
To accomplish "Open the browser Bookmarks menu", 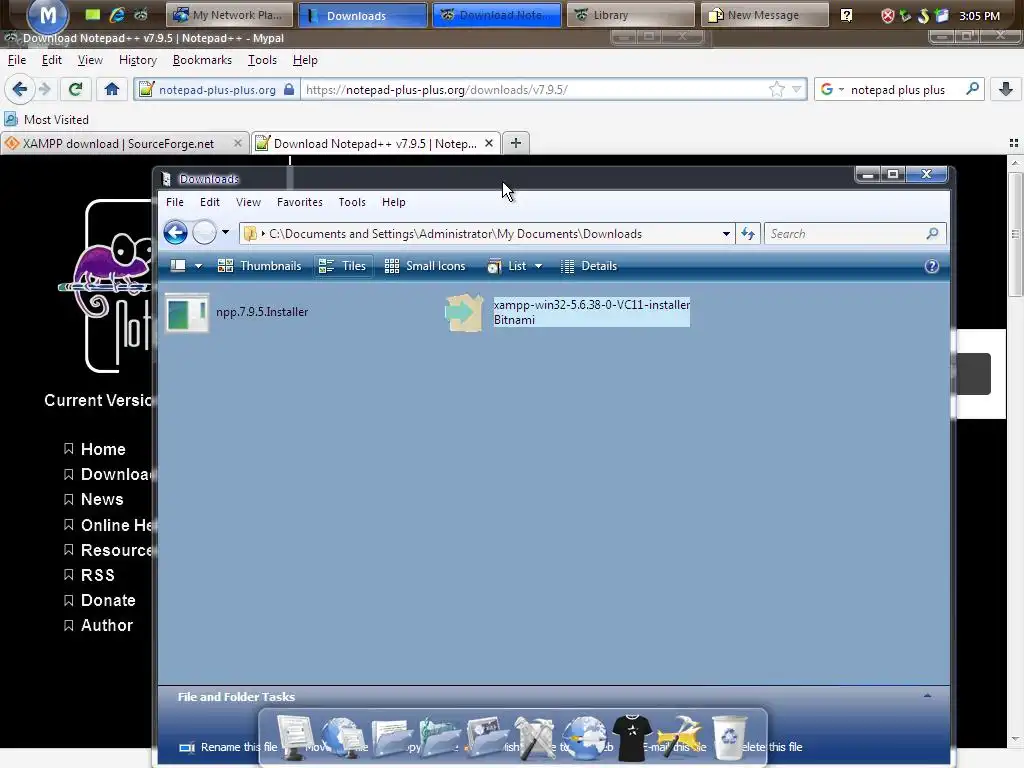I will tap(202, 60).
